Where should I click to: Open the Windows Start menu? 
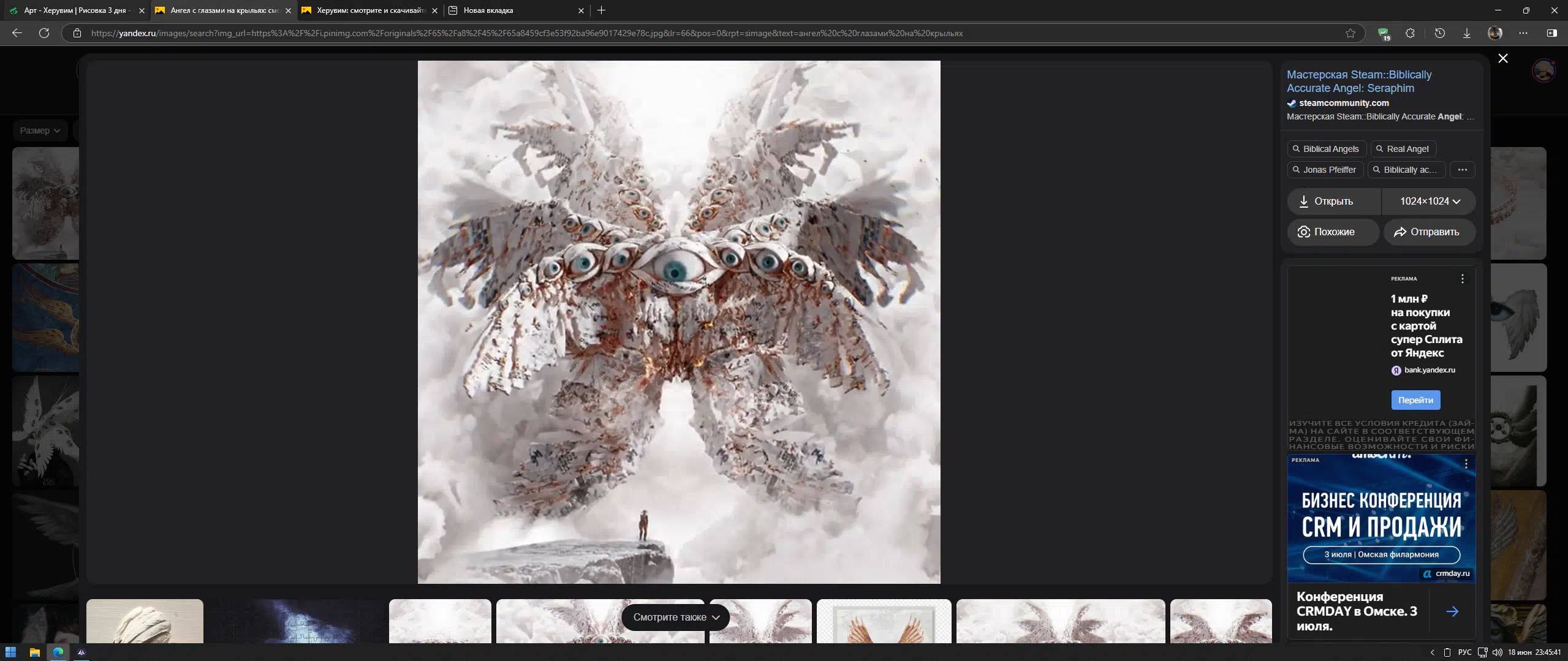coord(10,652)
